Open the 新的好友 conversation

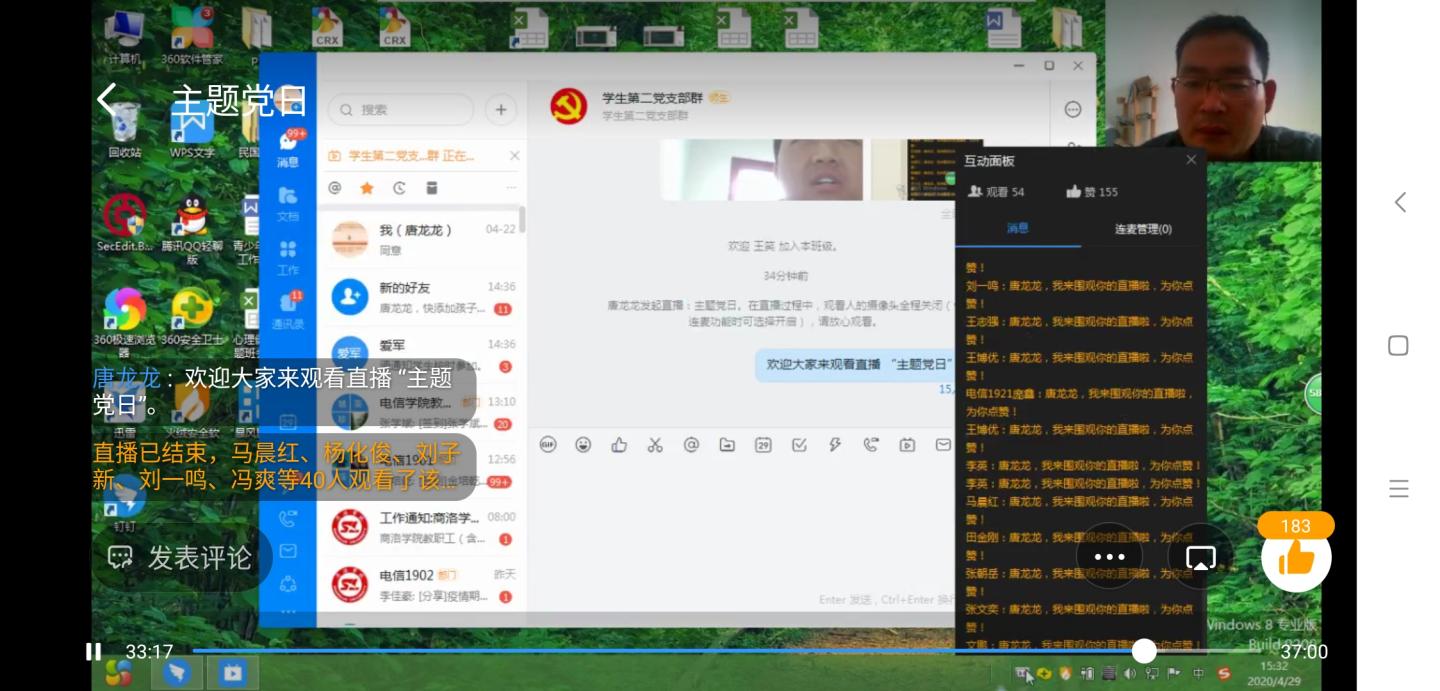(x=420, y=297)
